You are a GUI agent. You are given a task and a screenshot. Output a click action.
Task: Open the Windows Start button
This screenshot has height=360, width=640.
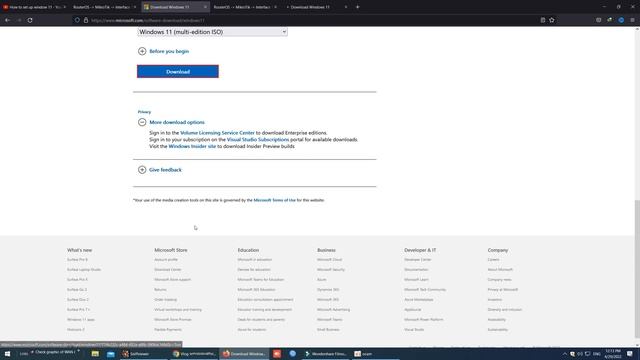[7, 354]
